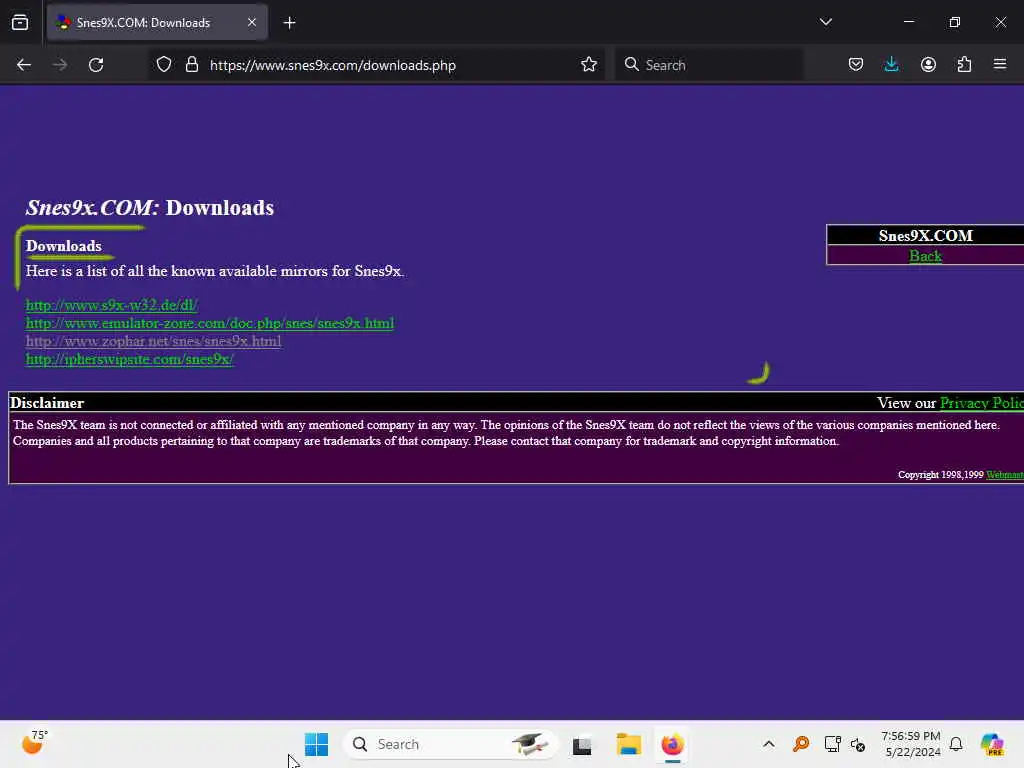Viewport: 1024px width, 768px height.
Task: Open the network display tray icon
Action: (x=832, y=744)
